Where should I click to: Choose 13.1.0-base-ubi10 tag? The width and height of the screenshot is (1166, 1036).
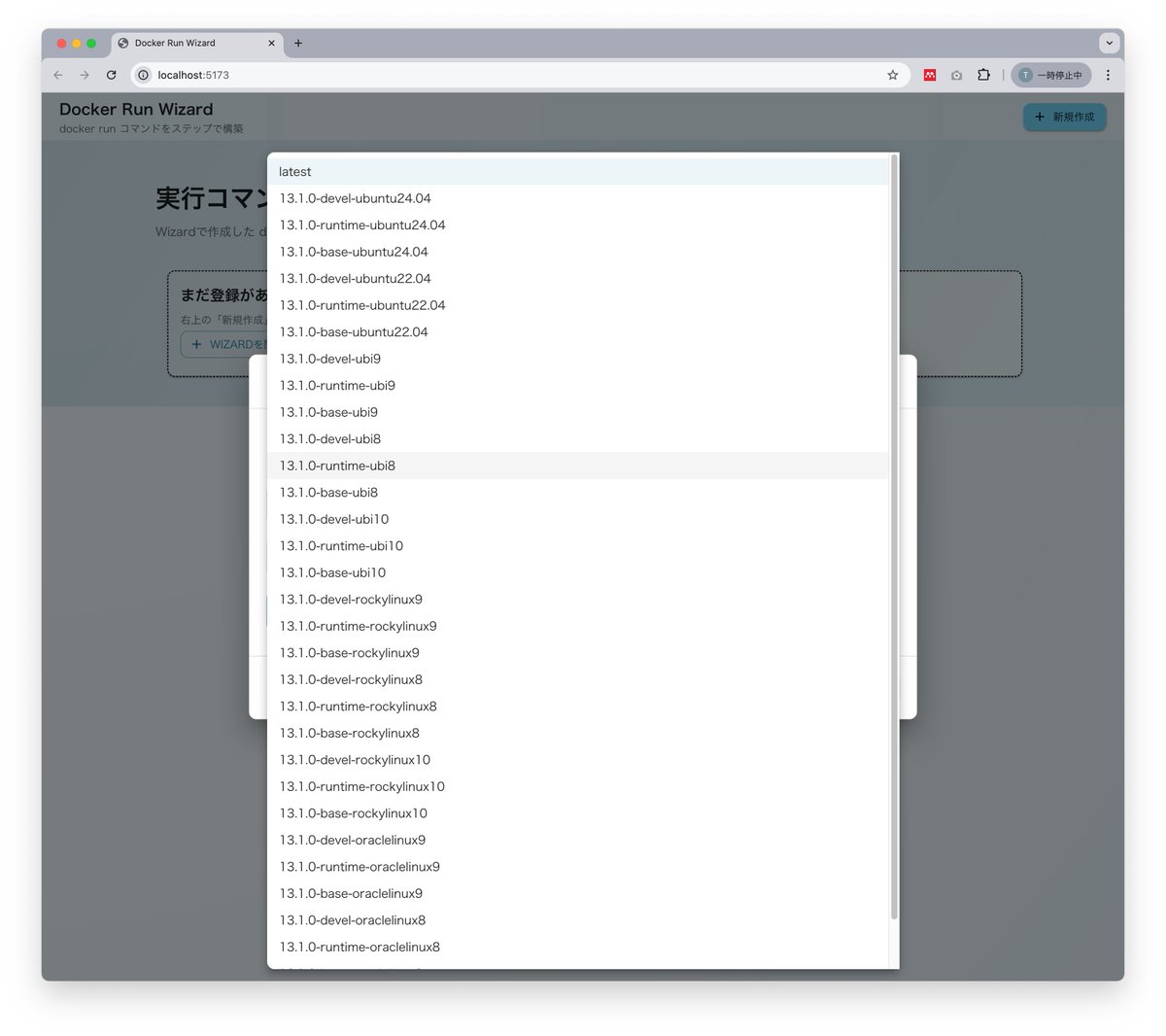click(x=578, y=572)
